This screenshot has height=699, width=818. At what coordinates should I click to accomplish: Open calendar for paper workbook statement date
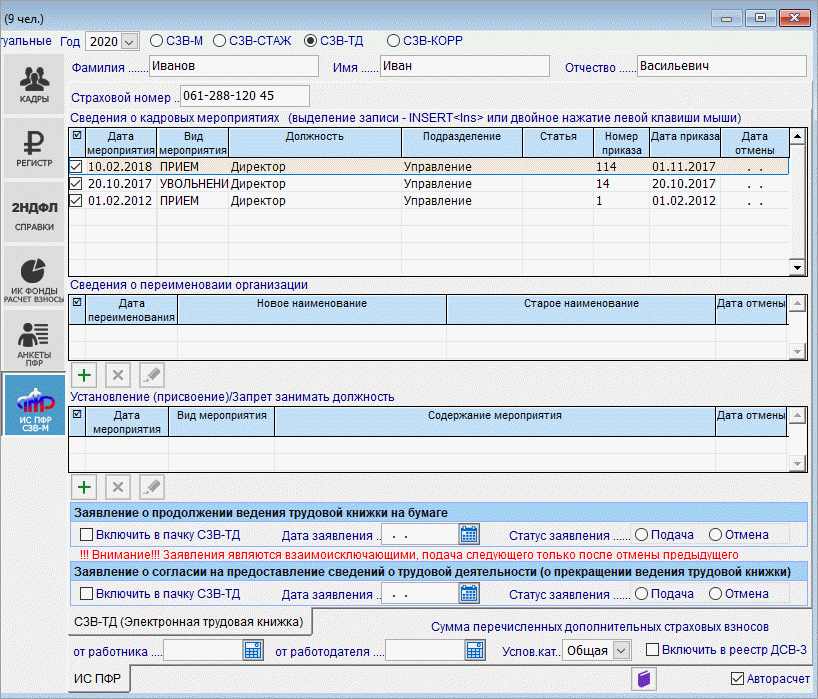coord(469,535)
